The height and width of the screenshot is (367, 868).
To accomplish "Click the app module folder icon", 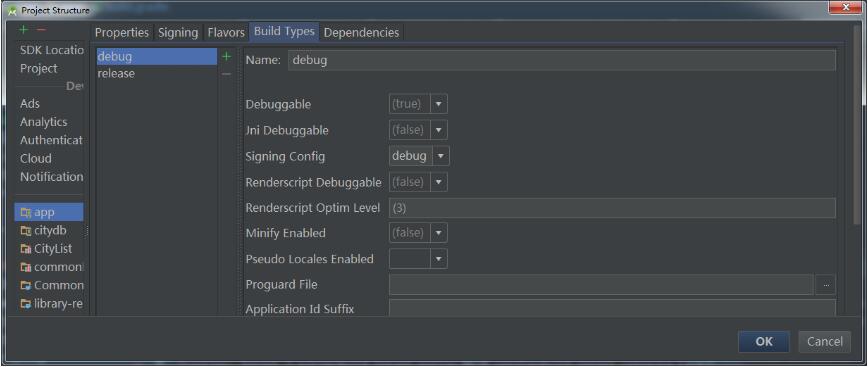I will 26,213.
